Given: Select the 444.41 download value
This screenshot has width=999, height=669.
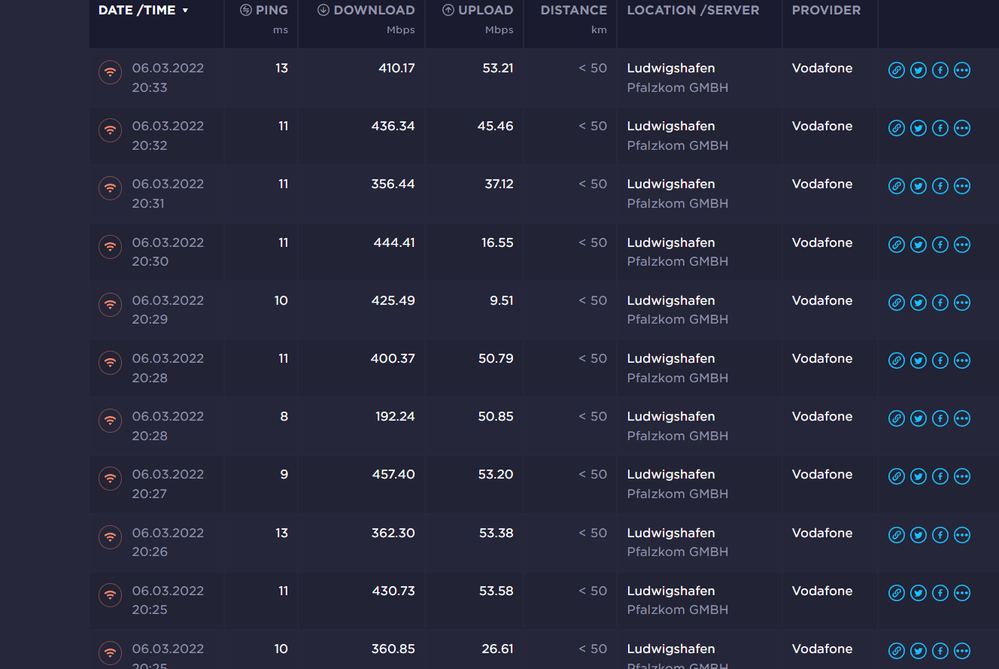Looking at the screenshot, I should (394, 243).
